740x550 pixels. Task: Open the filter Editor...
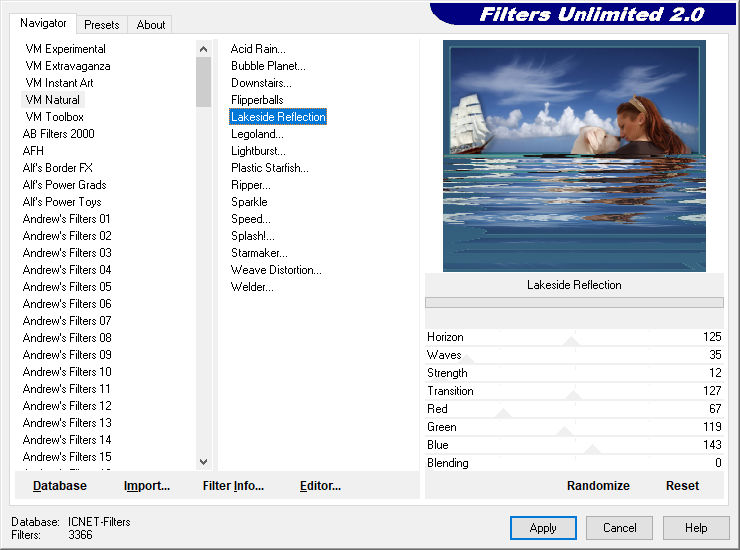(320, 486)
